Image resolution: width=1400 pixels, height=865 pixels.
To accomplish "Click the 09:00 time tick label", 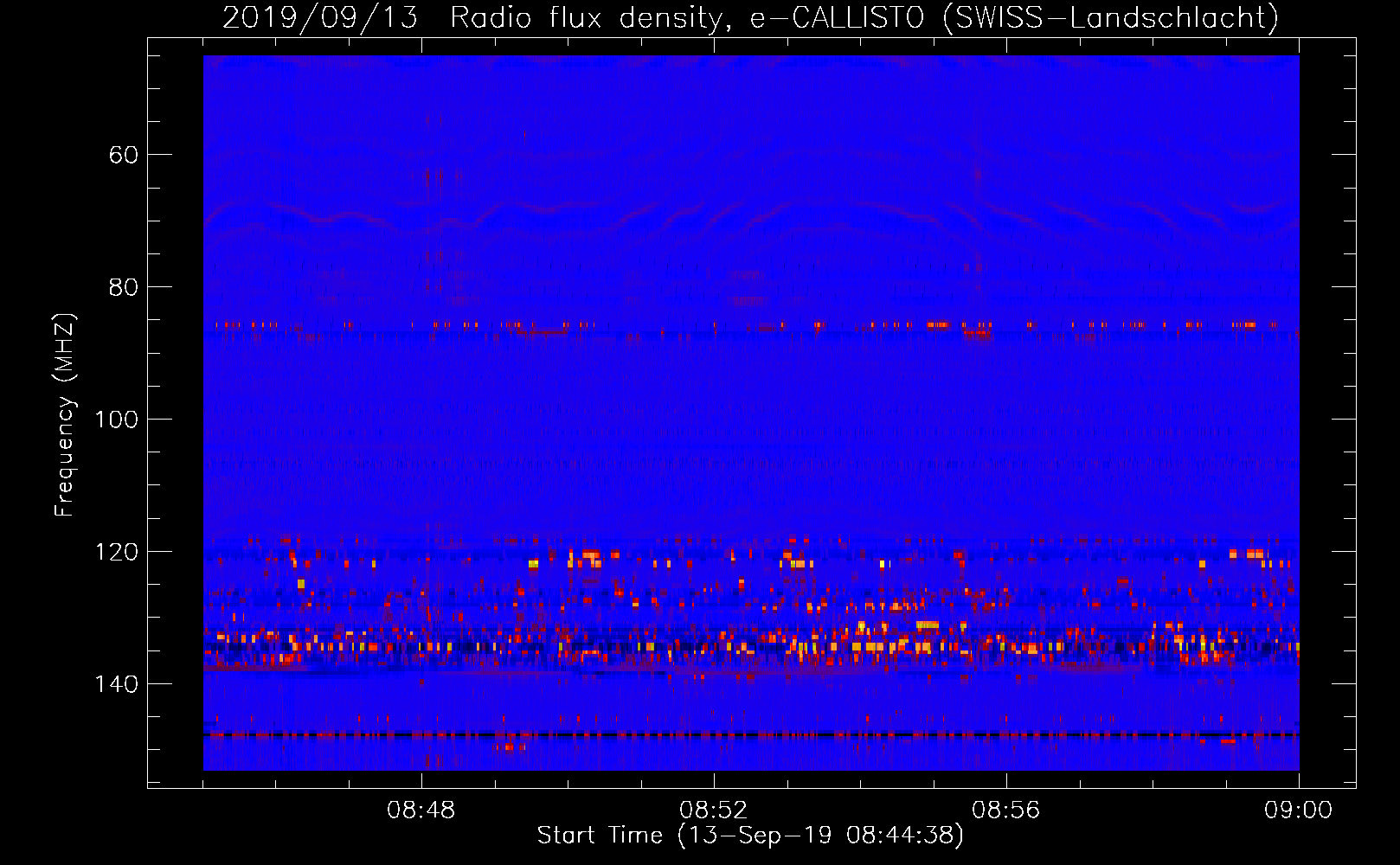I will 1299,811.
